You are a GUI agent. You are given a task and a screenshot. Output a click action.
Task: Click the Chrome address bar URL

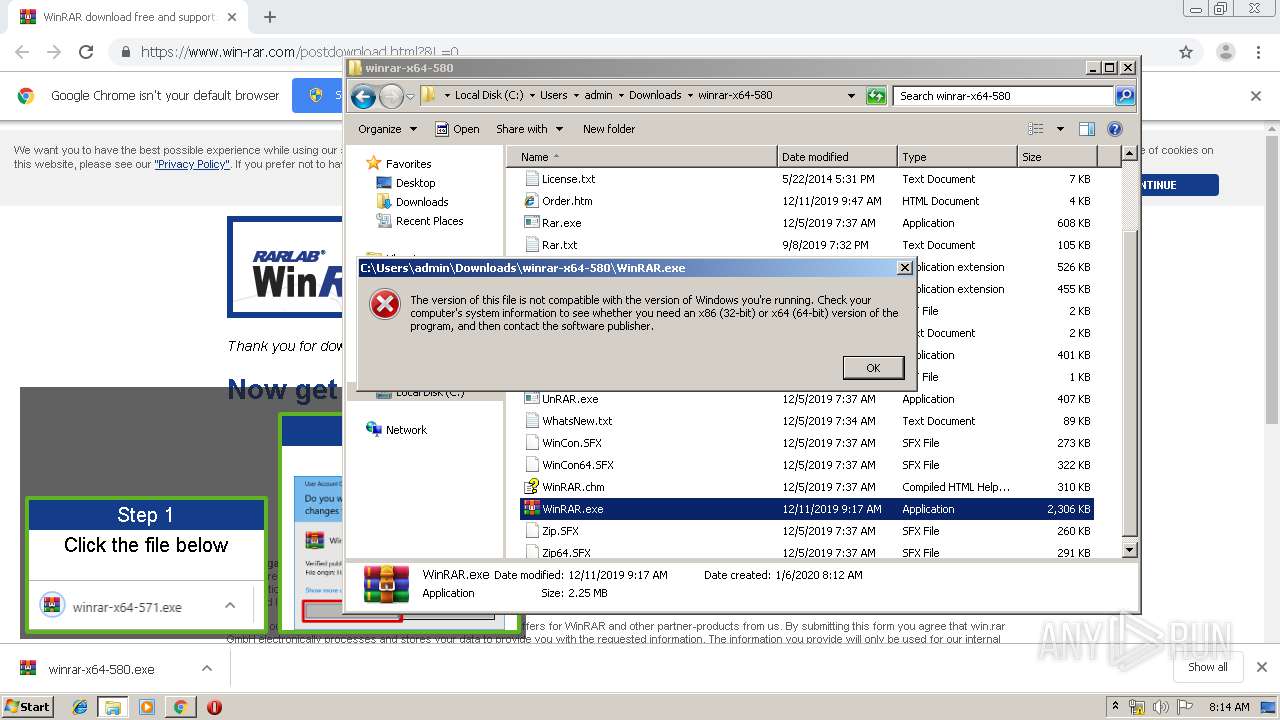pos(300,52)
